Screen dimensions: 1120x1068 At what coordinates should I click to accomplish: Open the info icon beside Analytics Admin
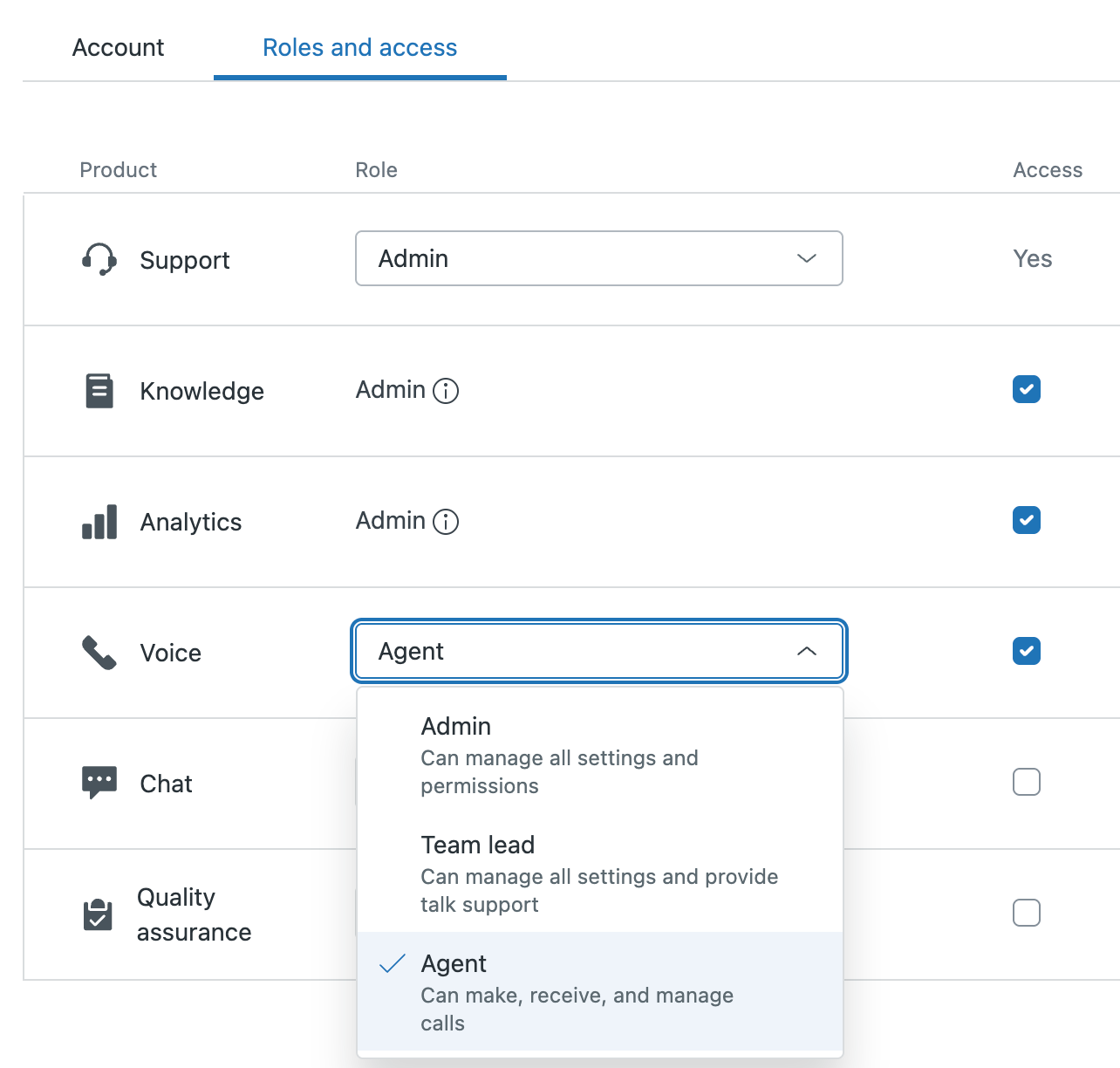pyautogui.click(x=446, y=522)
